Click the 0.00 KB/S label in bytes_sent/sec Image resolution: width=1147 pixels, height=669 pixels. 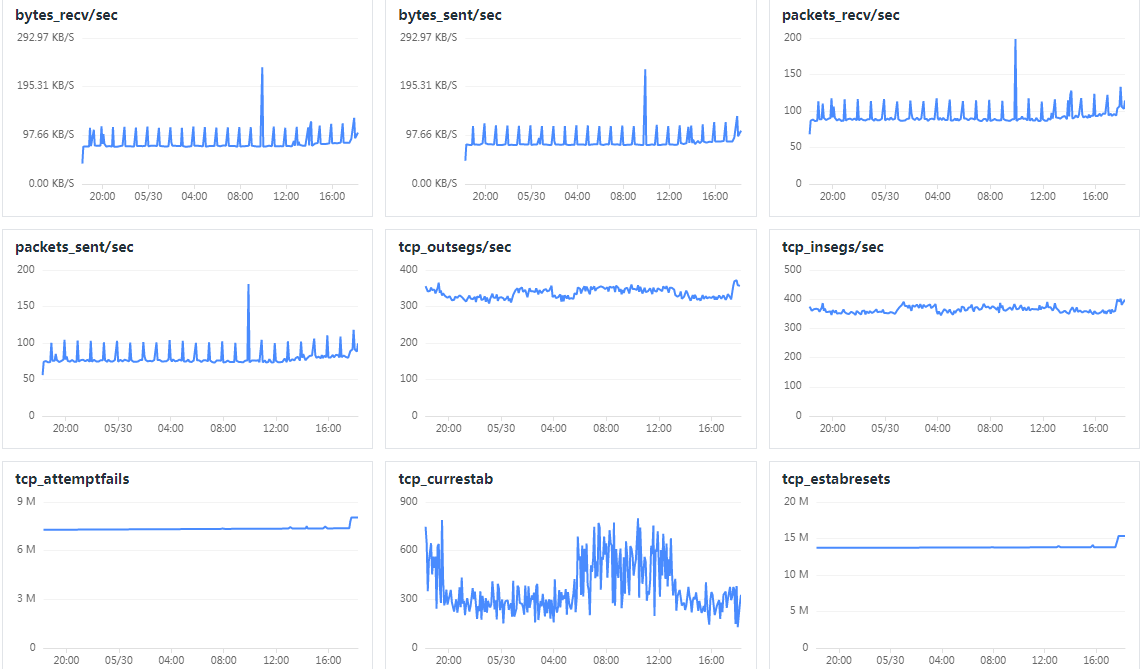[434, 184]
